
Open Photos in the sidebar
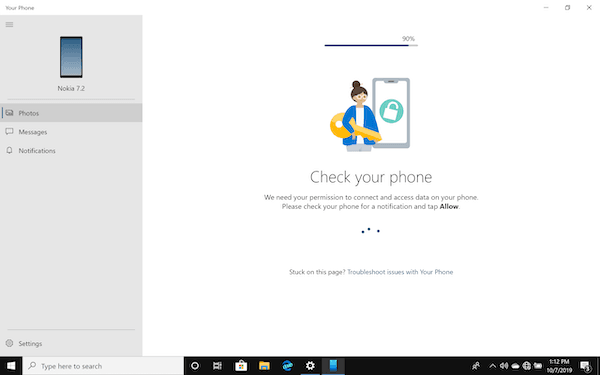71,113
